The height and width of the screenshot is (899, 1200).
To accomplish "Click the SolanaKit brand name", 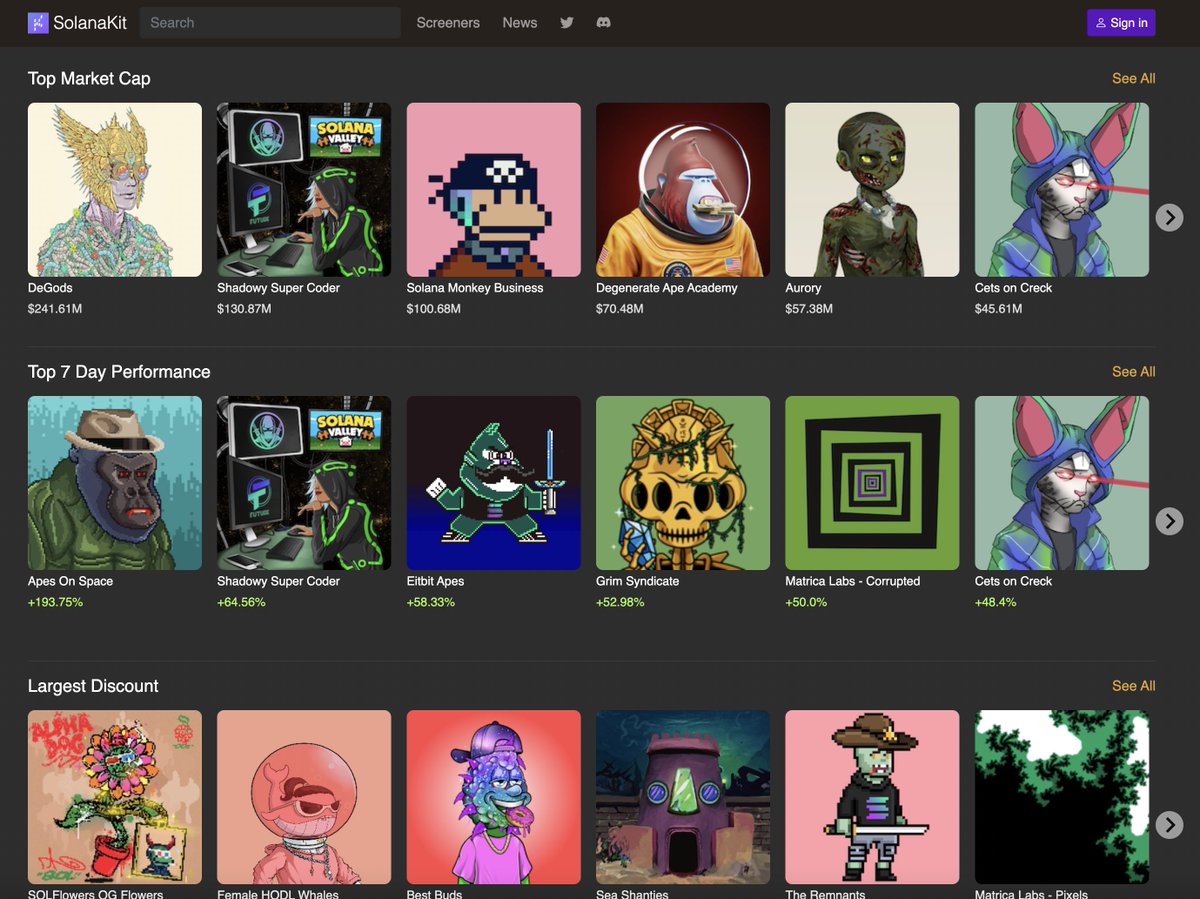I will click(x=90, y=22).
